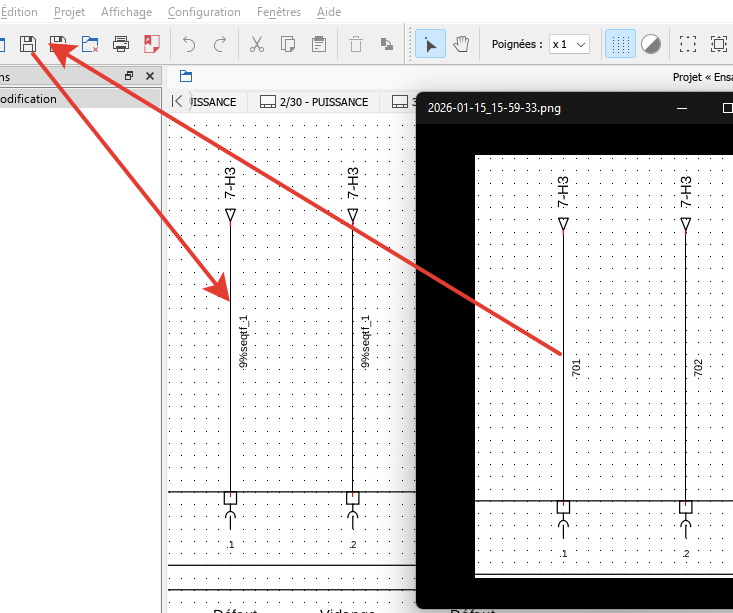Open the Affichage menu
This screenshot has width=733, height=613.
[126, 12]
